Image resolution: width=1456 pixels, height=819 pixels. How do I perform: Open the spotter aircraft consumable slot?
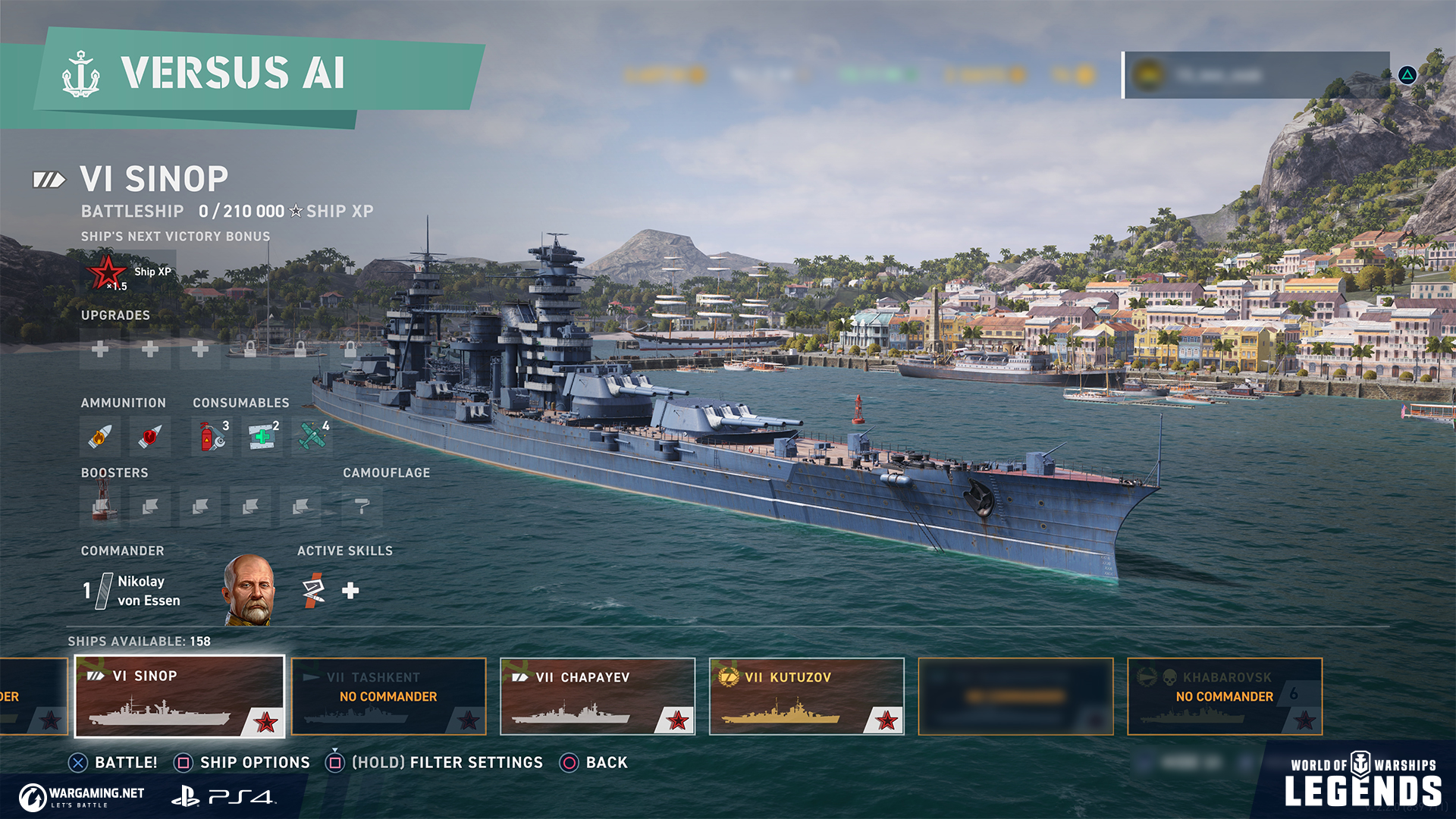point(312,436)
